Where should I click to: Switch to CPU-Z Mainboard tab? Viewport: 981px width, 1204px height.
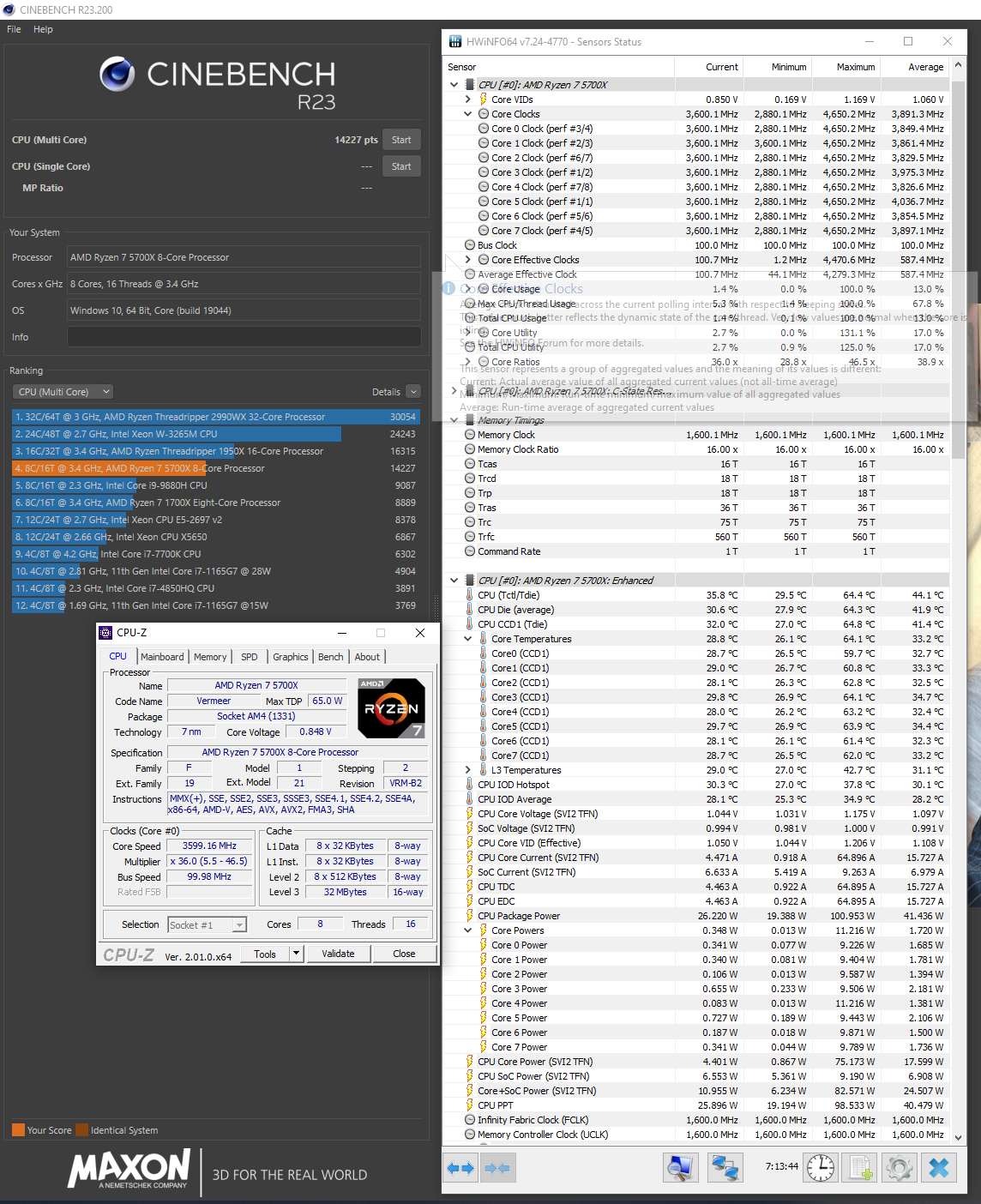(162, 657)
